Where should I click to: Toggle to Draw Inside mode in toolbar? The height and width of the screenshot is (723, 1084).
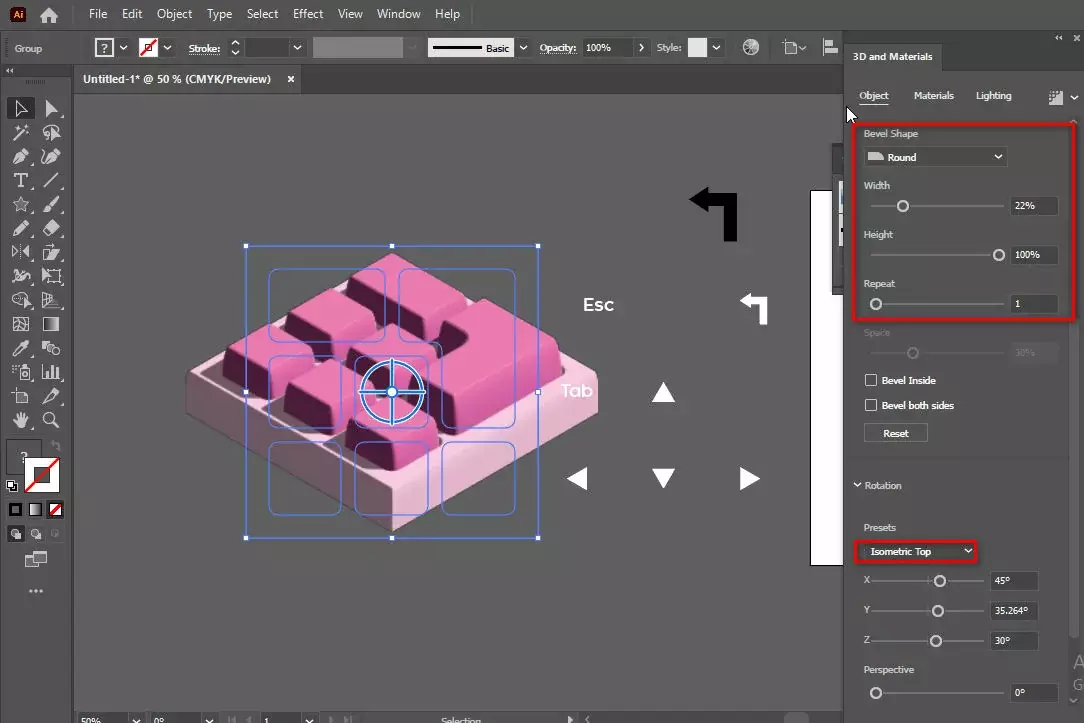pyautogui.click(x=56, y=534)
